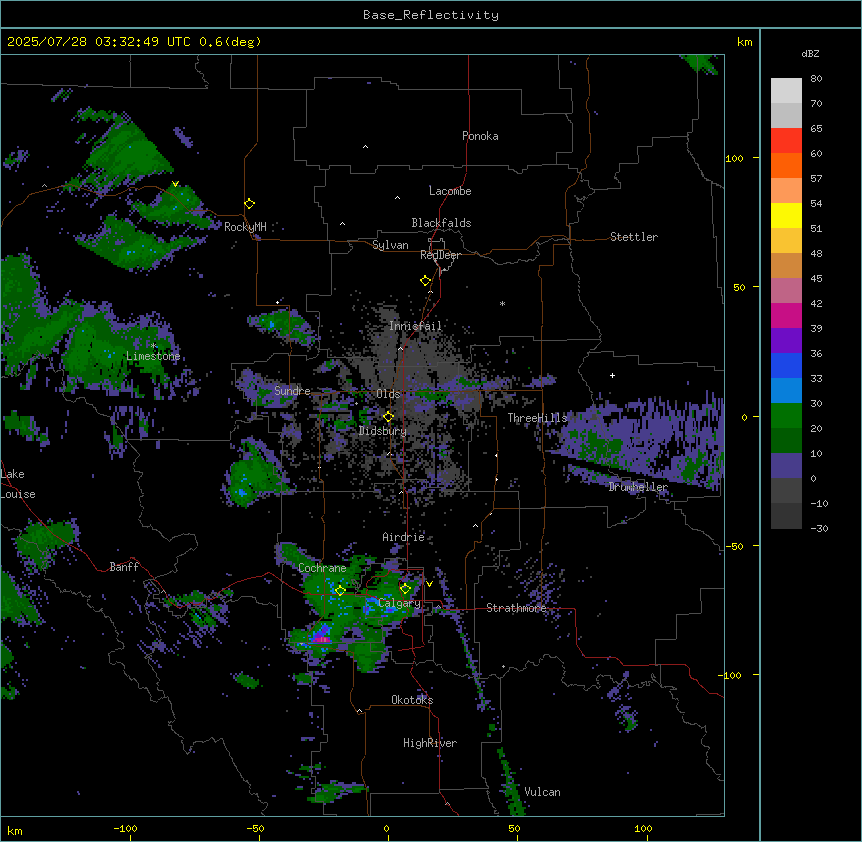Click the Blackfalds label
The height and width of the screenshot is (842, 862).
pos(441,223)
